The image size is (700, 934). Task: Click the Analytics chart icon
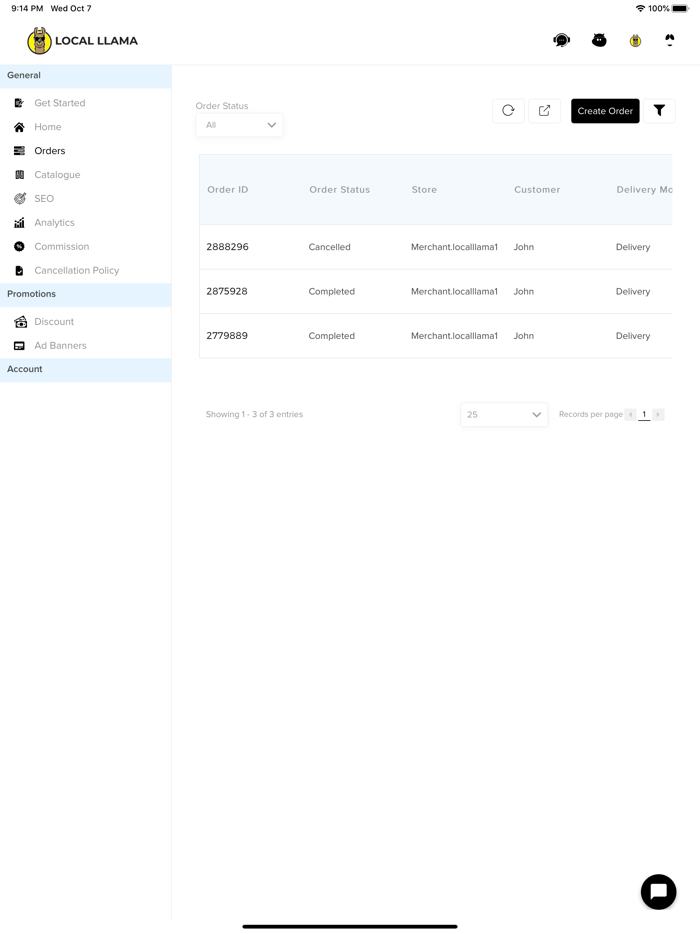pos(19,222)
